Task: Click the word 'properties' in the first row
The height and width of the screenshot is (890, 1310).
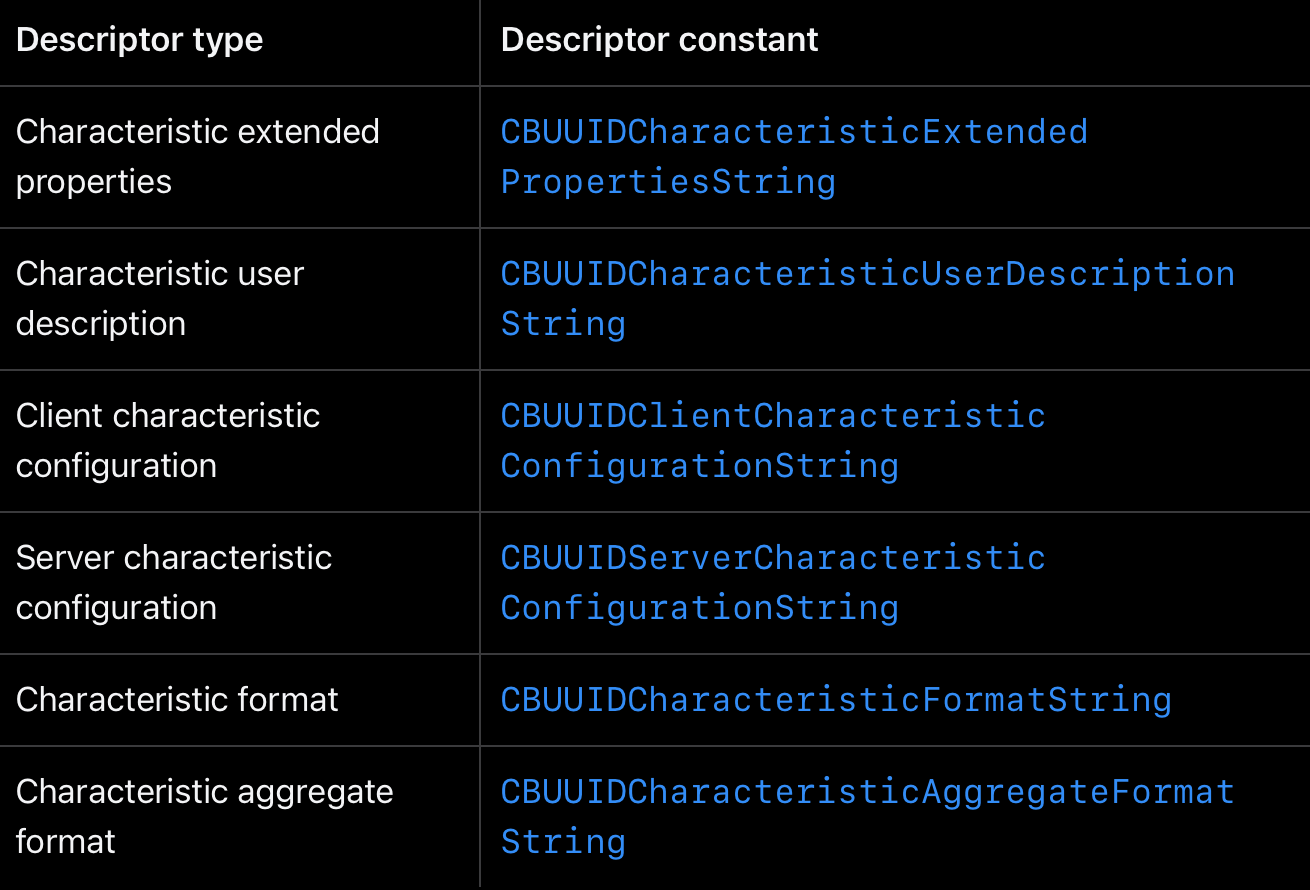Action: 94,183
